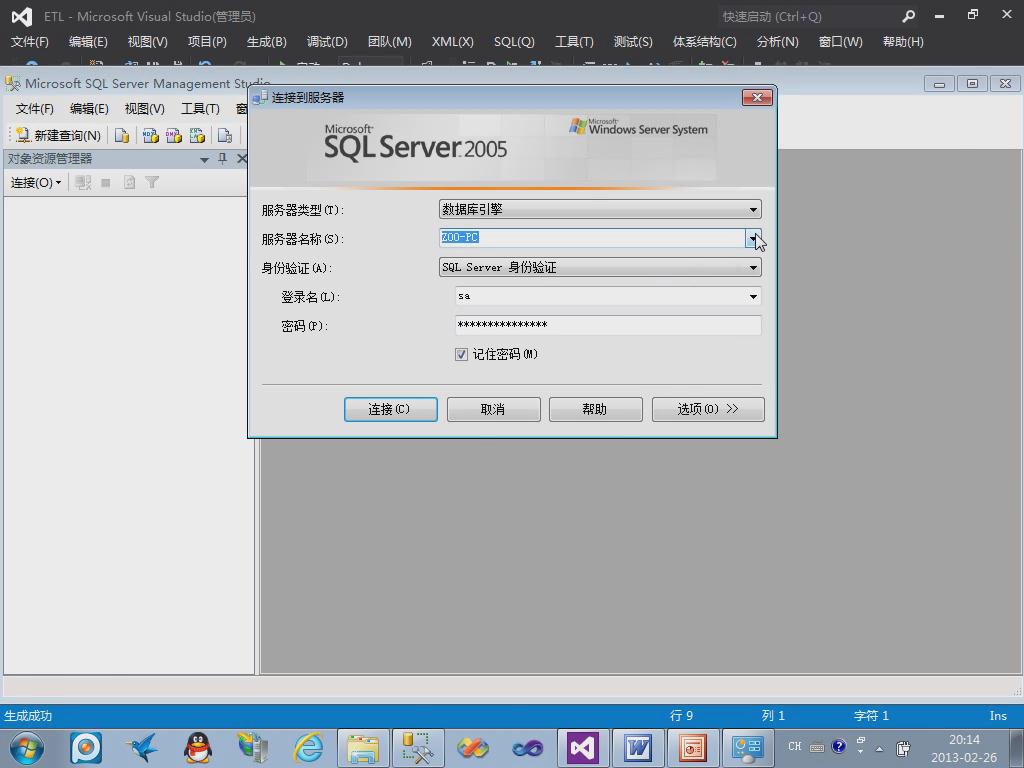1024x768 pixels.
Task: Open SSMS Tools (工具) menu
Action: pyautogui.click(x=200, y=108)
